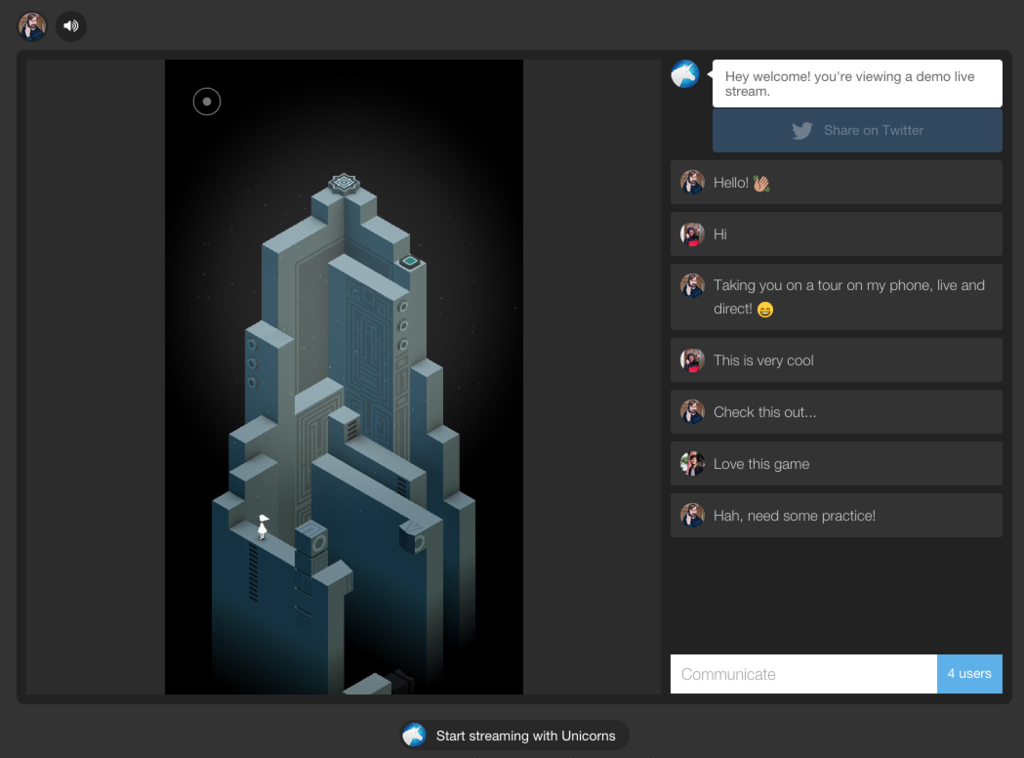The image size is (1024, 758).
Task: Open the "4 users" viewer list
Action: pyautogui.click(x=969, y=674)
